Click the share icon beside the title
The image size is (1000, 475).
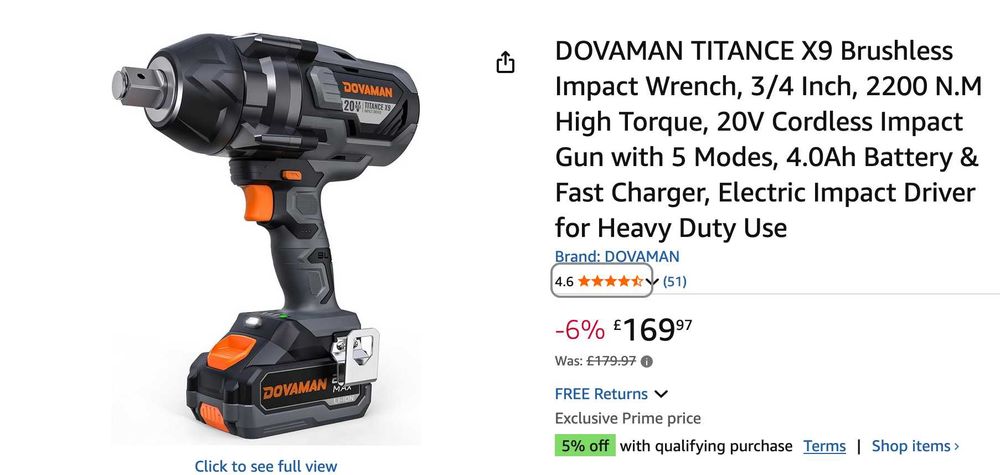[505, 62]
